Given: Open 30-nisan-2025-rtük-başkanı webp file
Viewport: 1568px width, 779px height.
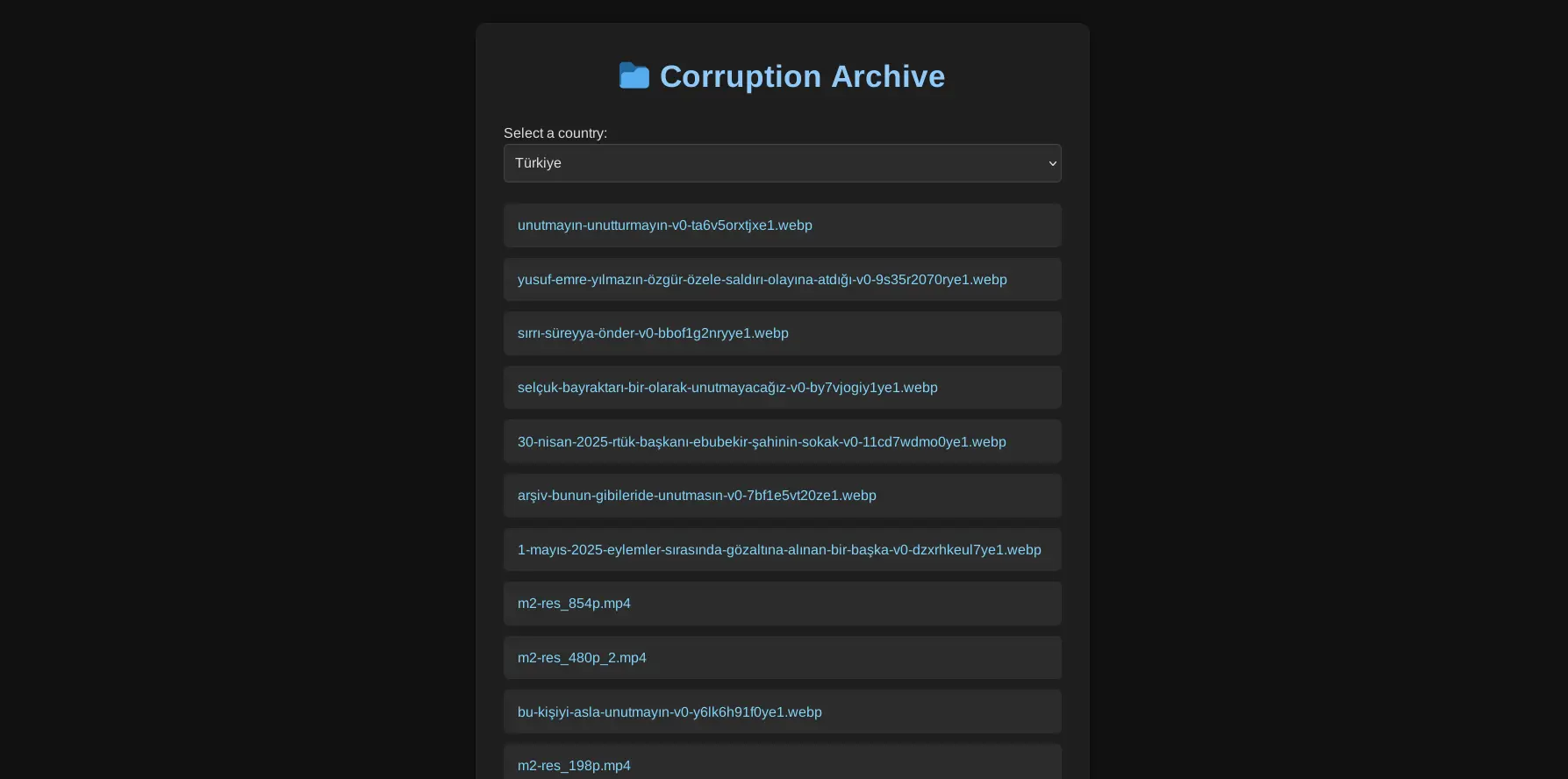Looking at the screenshot, I should pos(762,442).
